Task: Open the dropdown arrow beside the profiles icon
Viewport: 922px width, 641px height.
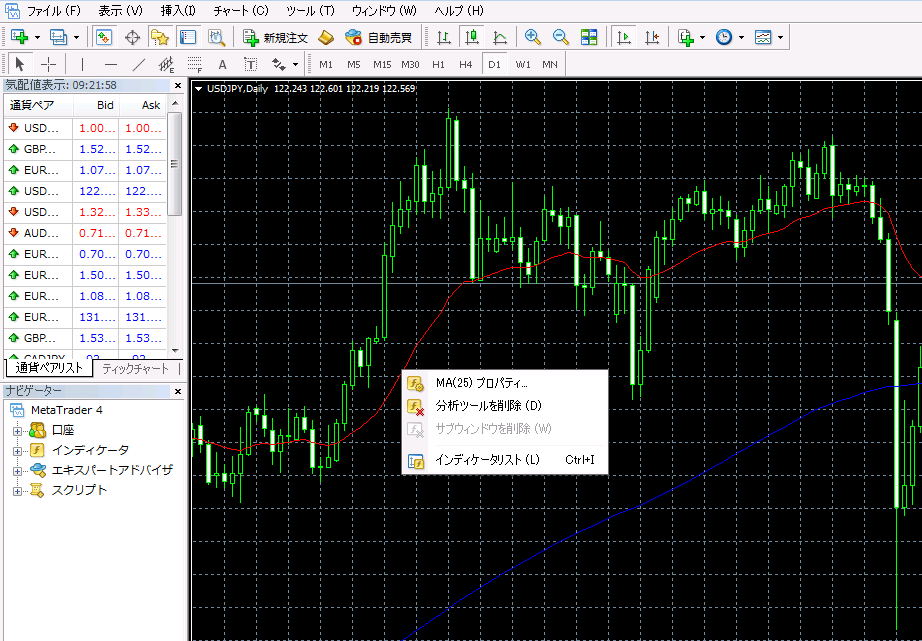Action: 76,38
